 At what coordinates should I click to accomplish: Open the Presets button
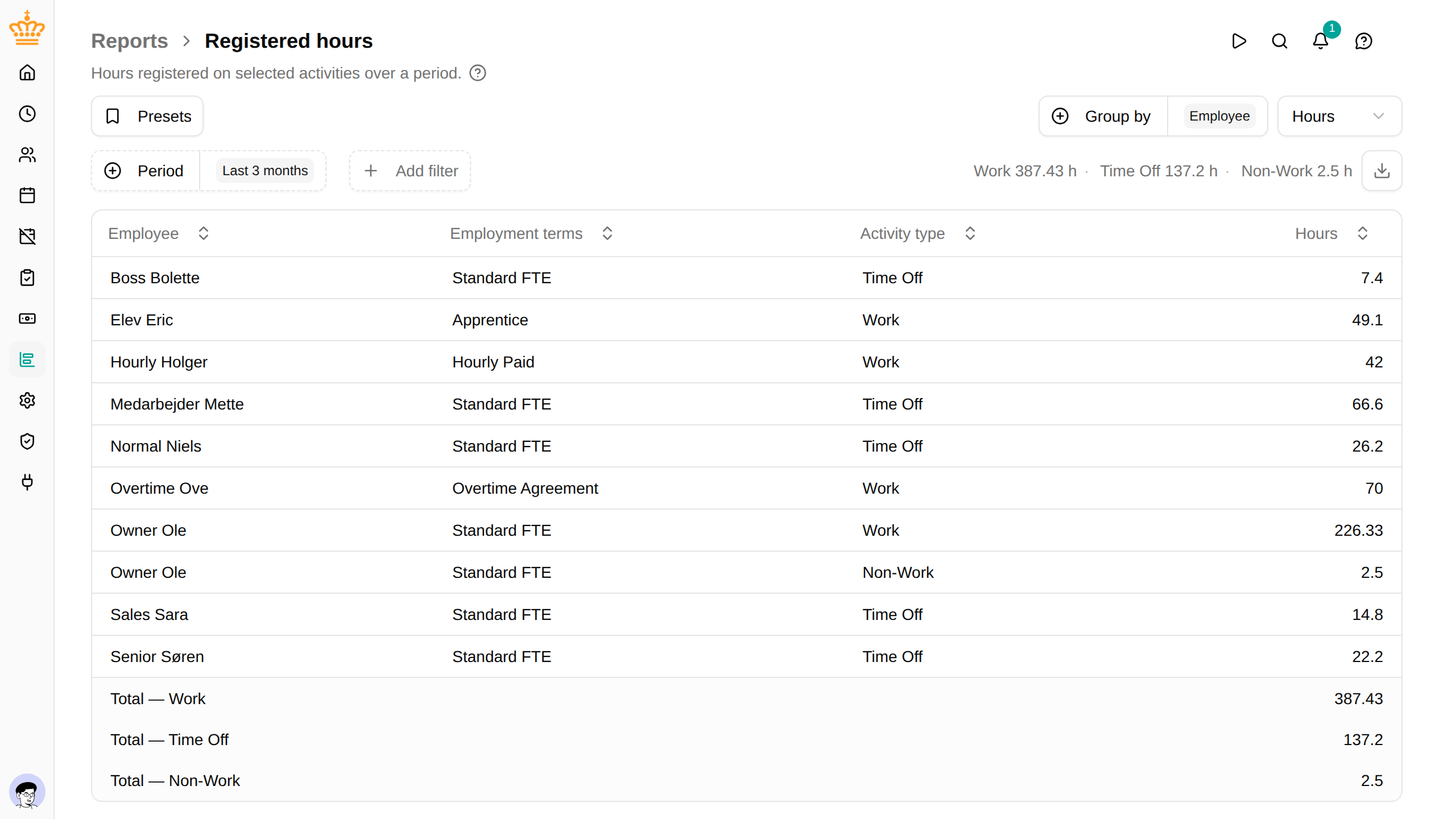pos(147,116)
